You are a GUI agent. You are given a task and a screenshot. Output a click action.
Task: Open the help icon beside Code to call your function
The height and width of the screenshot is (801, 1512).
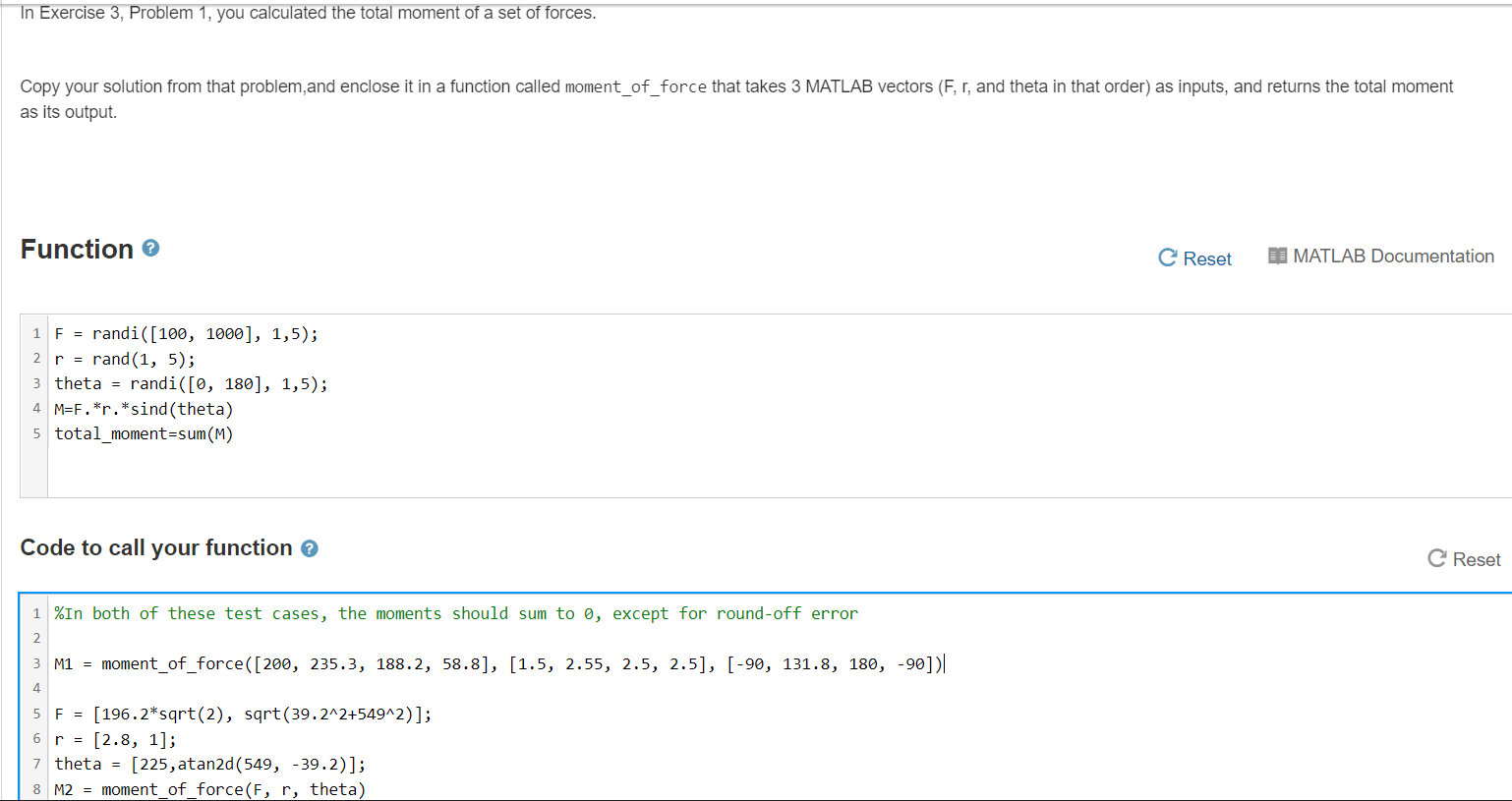(310, 547)
